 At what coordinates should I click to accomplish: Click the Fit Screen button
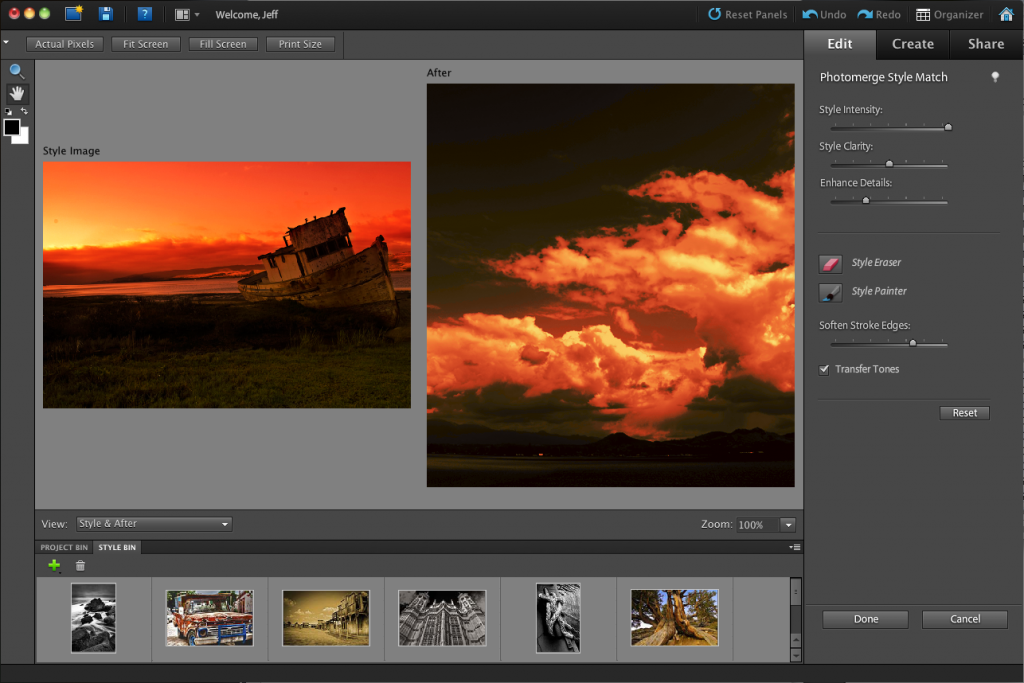tap(146, 44)
